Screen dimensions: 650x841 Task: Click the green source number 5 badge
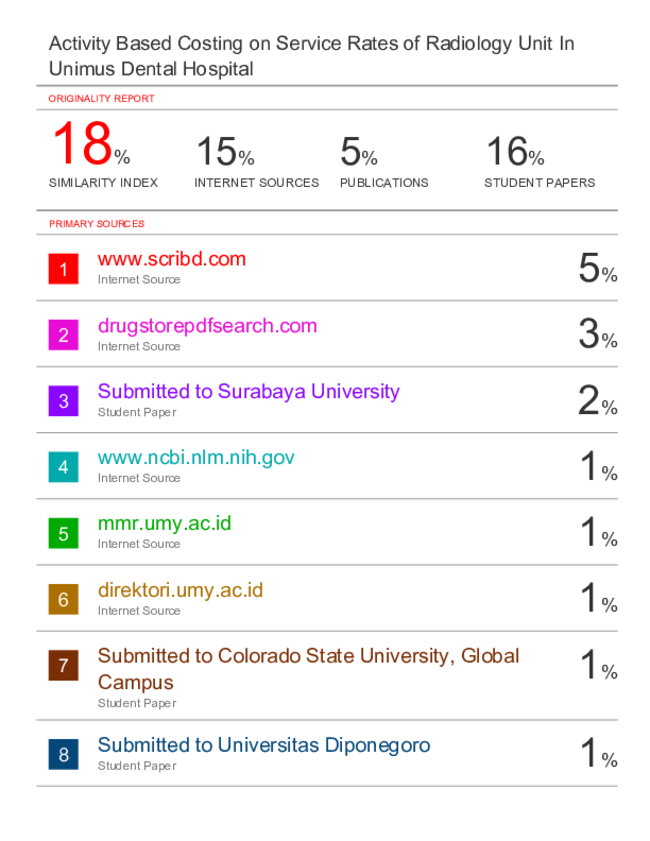(63, 533)
